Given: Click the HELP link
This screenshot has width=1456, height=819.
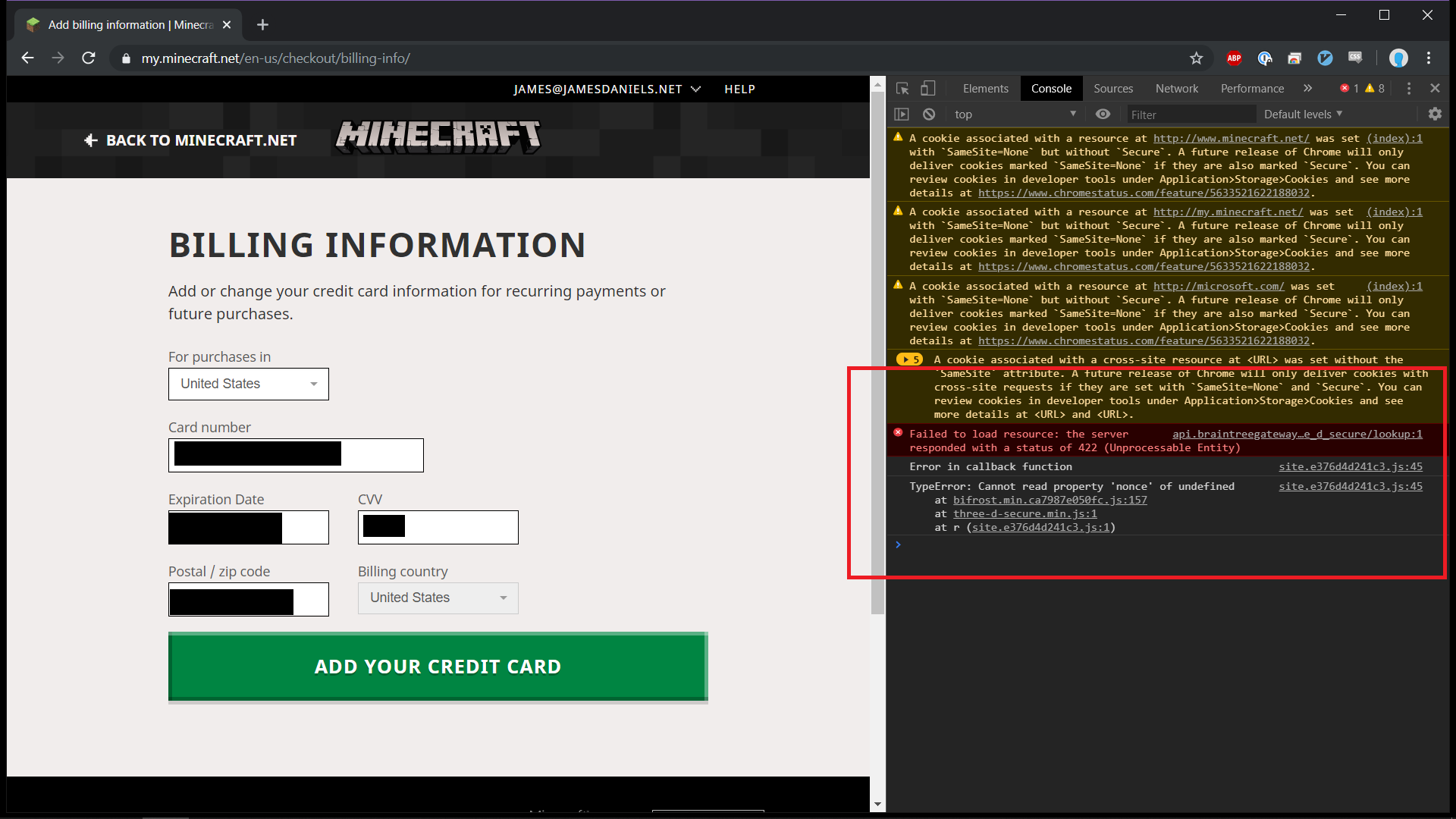Looking at the screenshot, I should tap(739, 89).
